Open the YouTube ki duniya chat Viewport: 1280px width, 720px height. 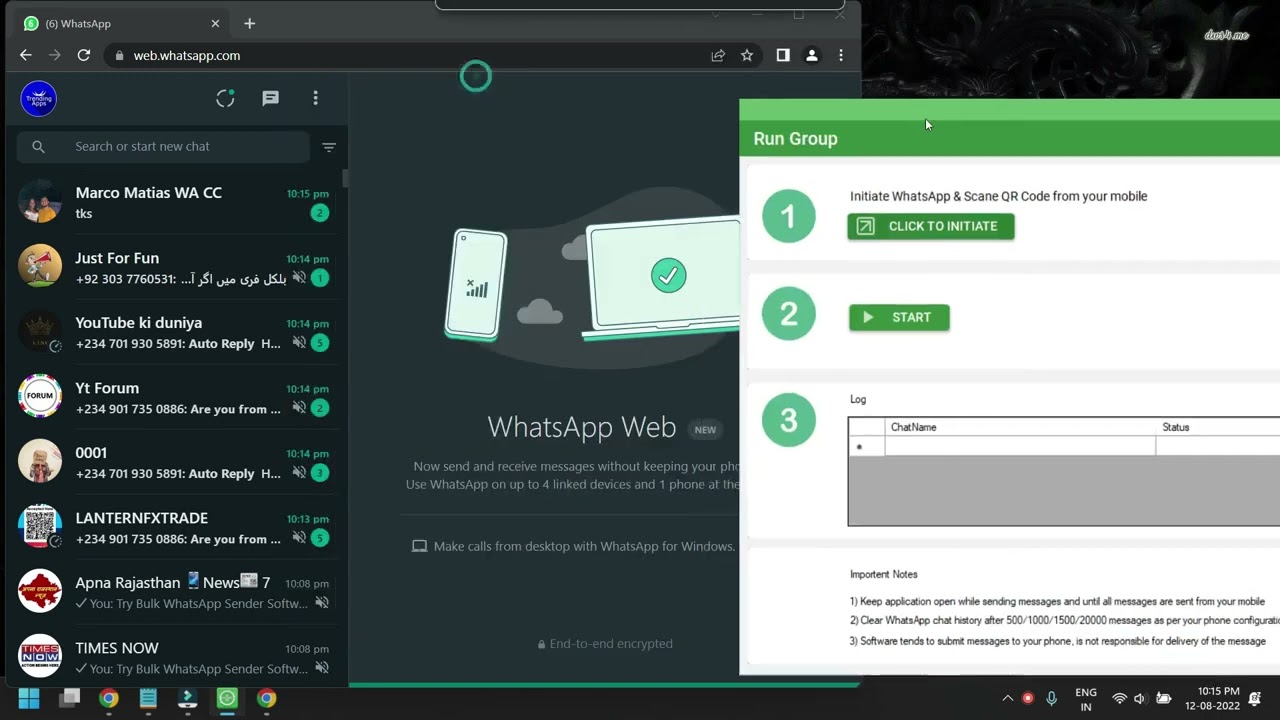[174, 332]
